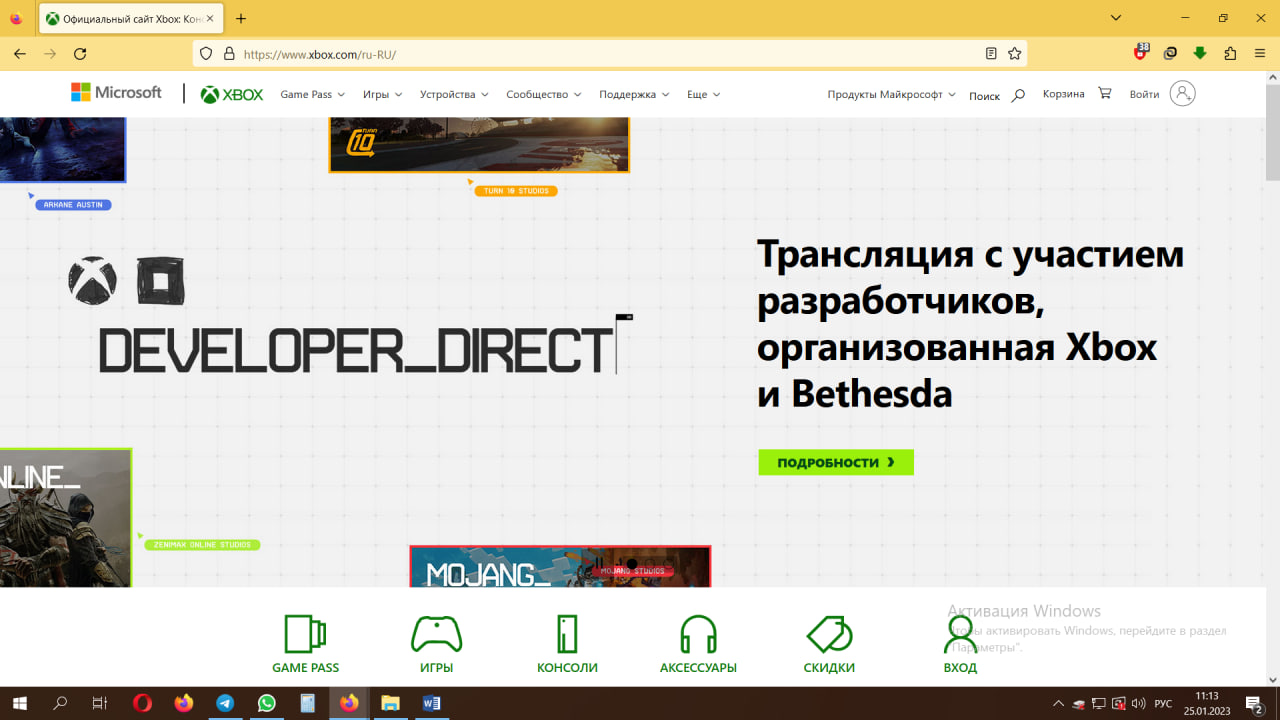Open the green download arrow extension

pos(1200,54)
